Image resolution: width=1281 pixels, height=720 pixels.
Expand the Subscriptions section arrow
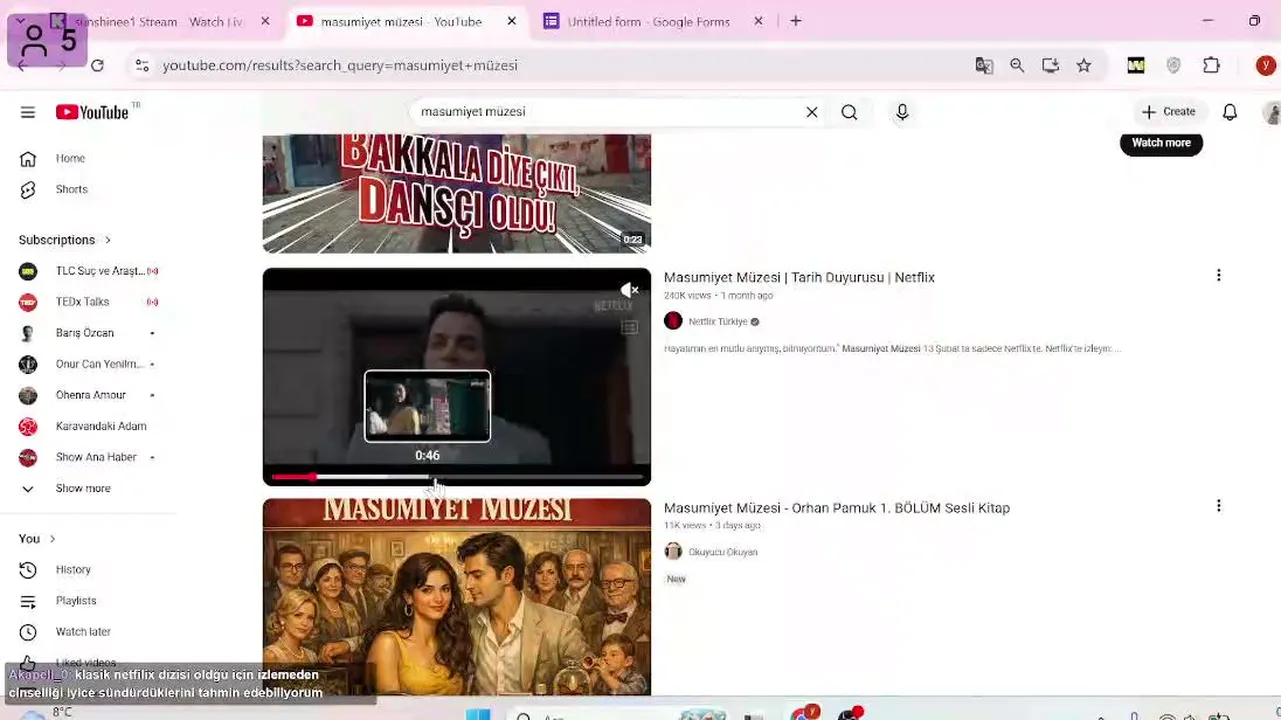(108, 240)
